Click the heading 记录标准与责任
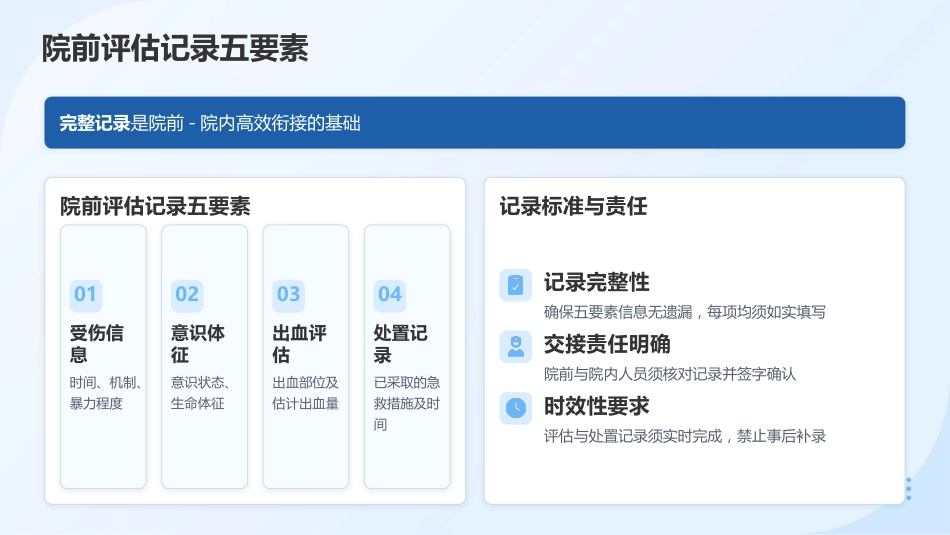This screenshot has width=950, height=535. click(x=573, y=206)
